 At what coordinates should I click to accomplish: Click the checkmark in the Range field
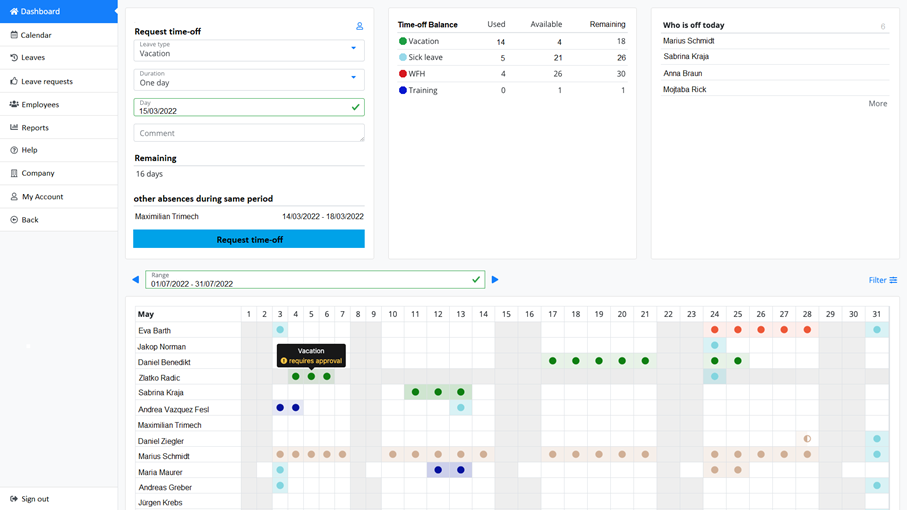476,280
